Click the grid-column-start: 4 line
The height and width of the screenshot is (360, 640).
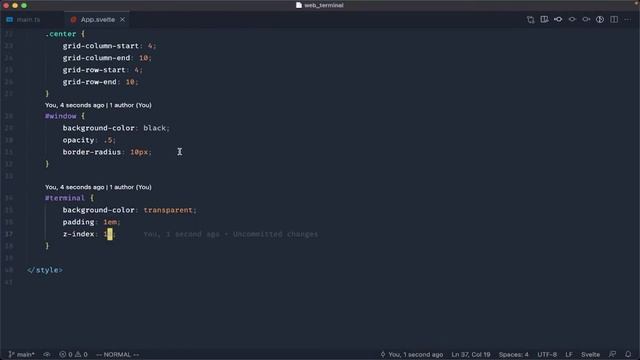[x=109, y=46]
